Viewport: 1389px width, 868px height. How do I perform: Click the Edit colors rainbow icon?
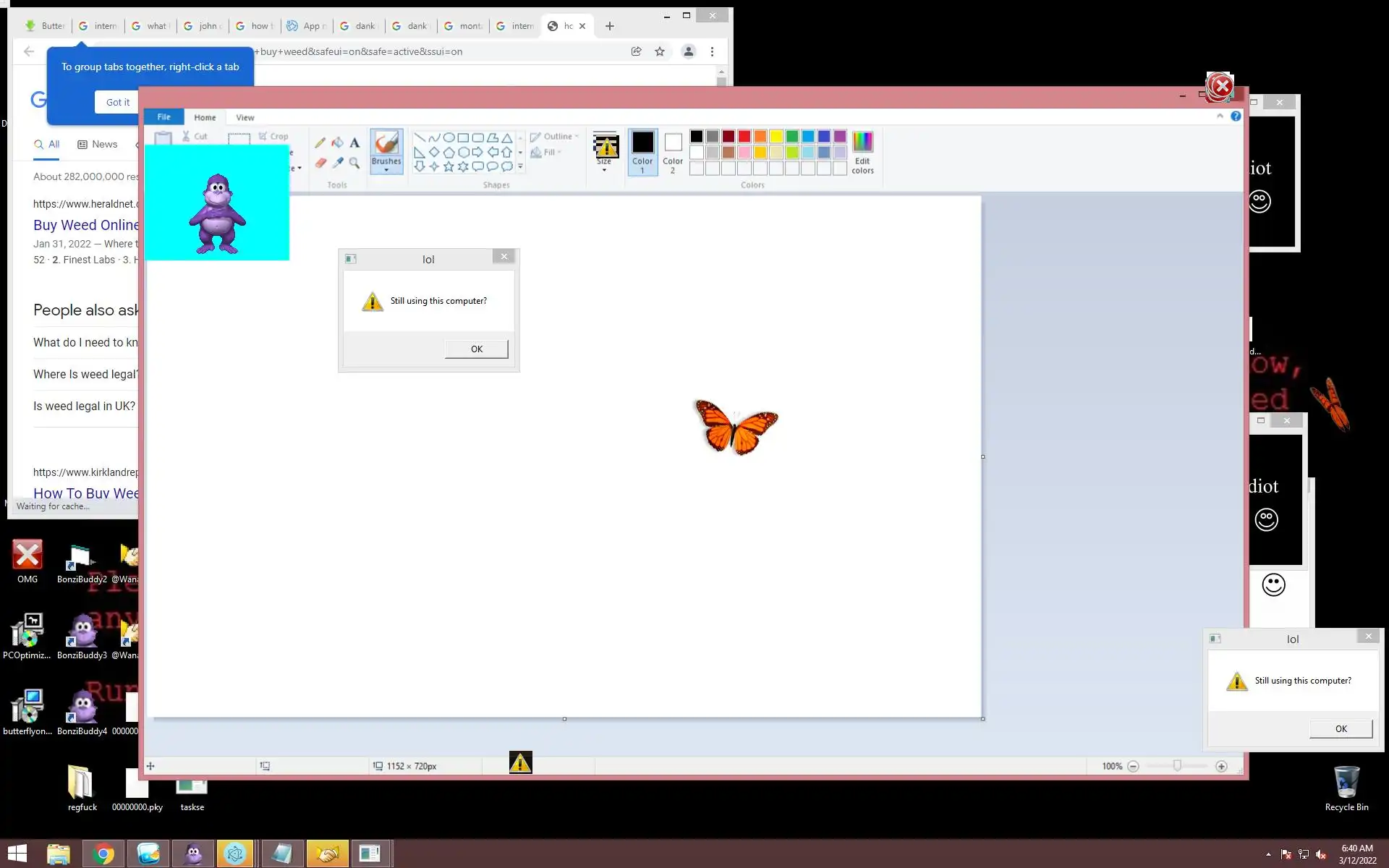click(862, 142)
